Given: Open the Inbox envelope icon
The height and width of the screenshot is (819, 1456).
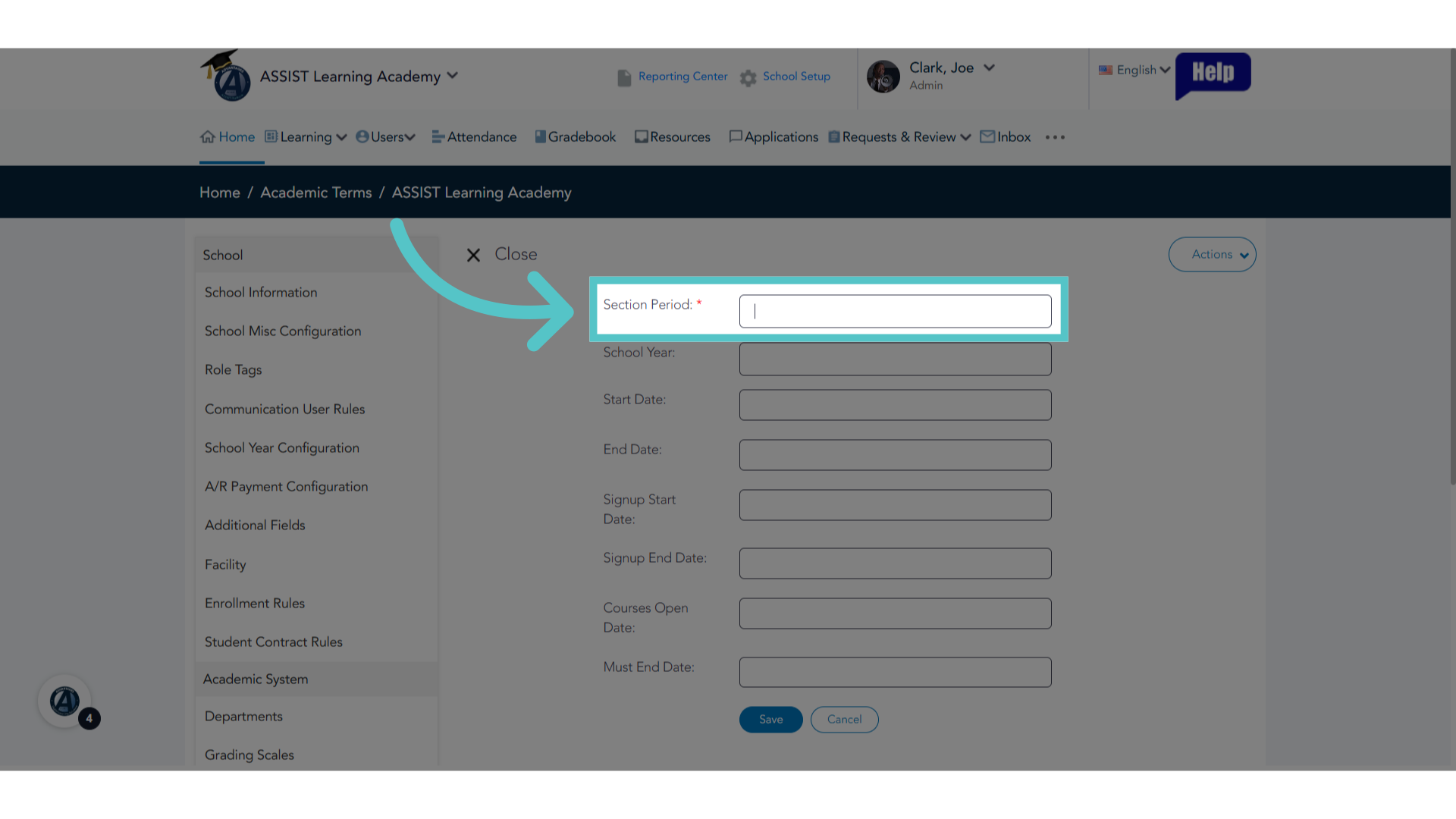Looking at the screenshot, I should pyautogui.click(x=987, y=136).
